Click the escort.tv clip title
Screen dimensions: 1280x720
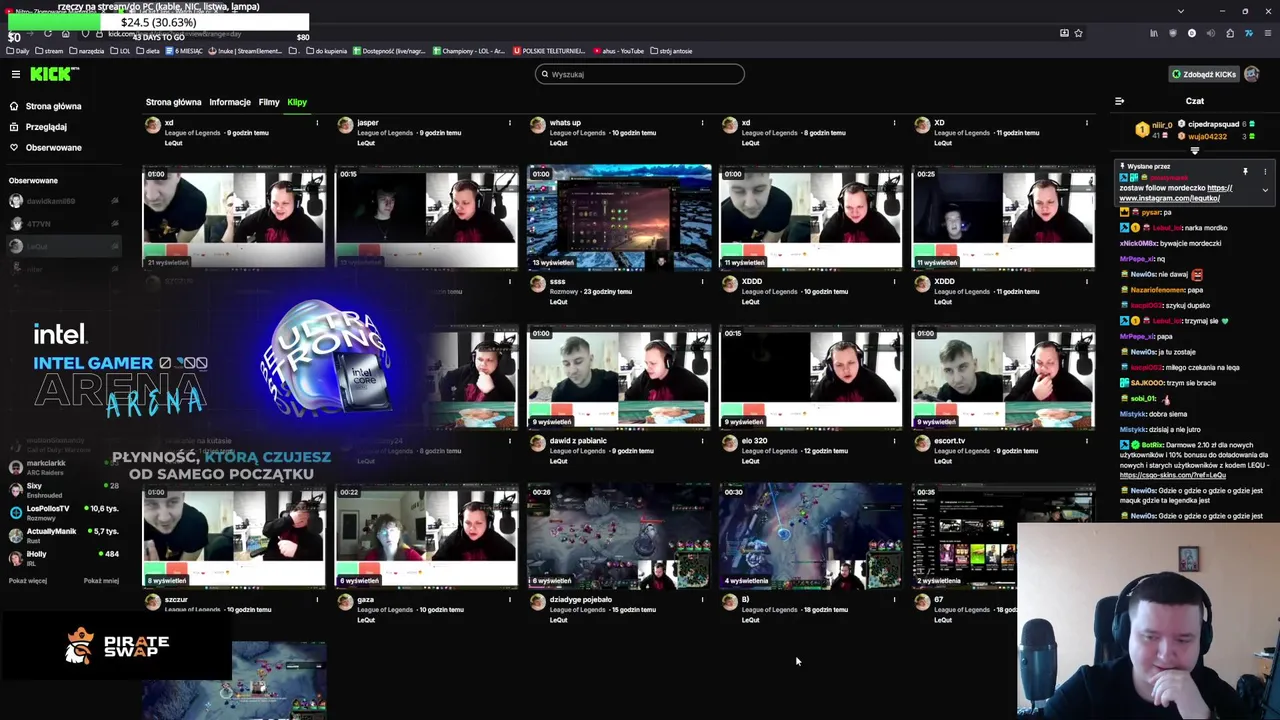(x=950, y=441)
